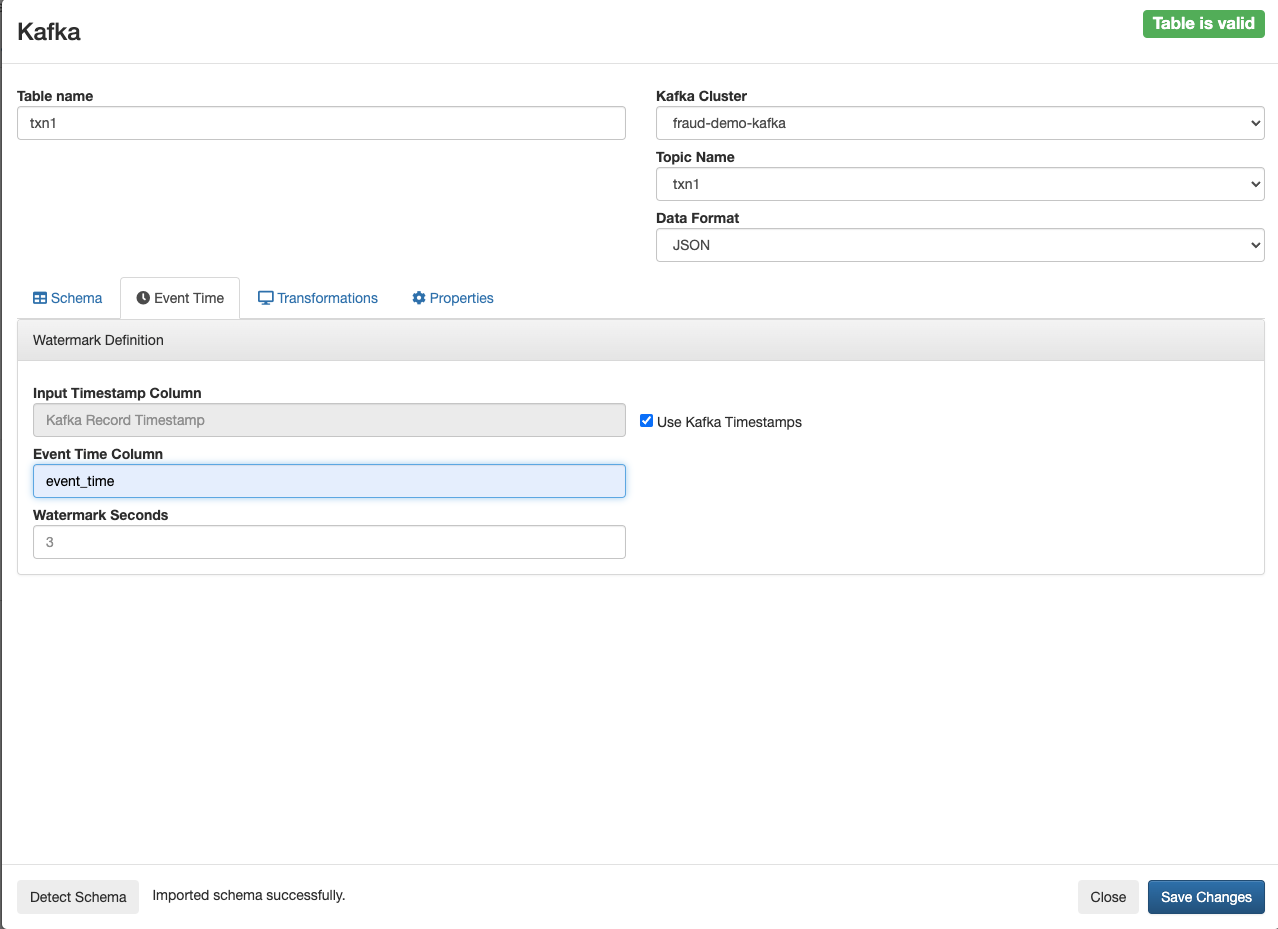The width and height of the screenshot is (1278, 929).
Task: Open the Topic Name dropdown
Action: pos(960,184)
